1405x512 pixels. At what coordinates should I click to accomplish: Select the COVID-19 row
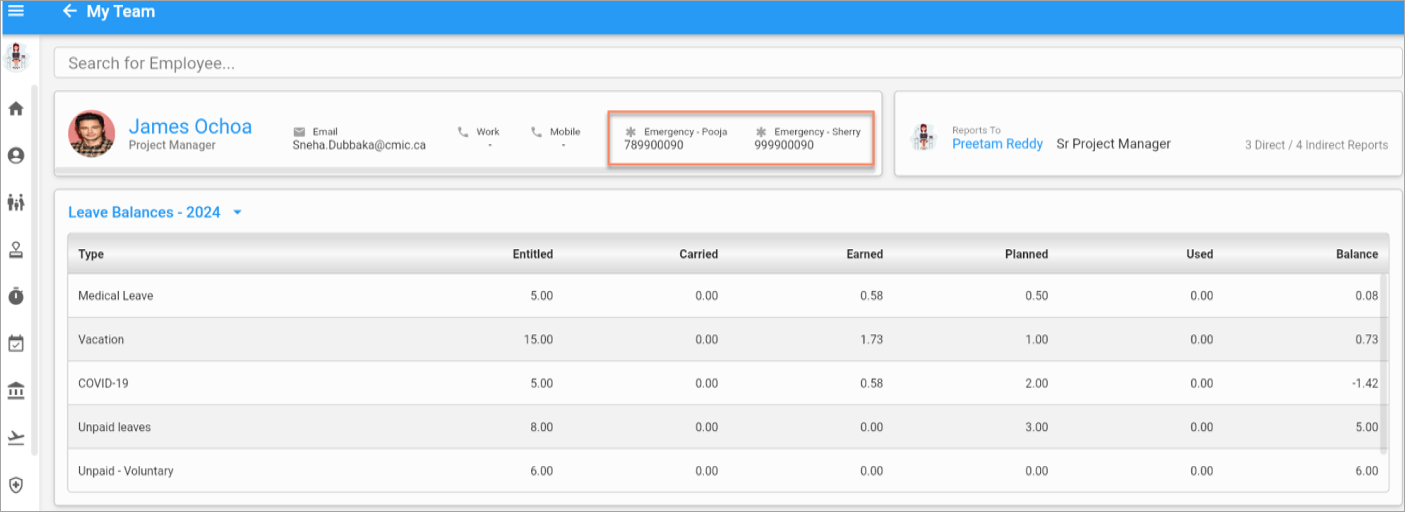(728, 383)
